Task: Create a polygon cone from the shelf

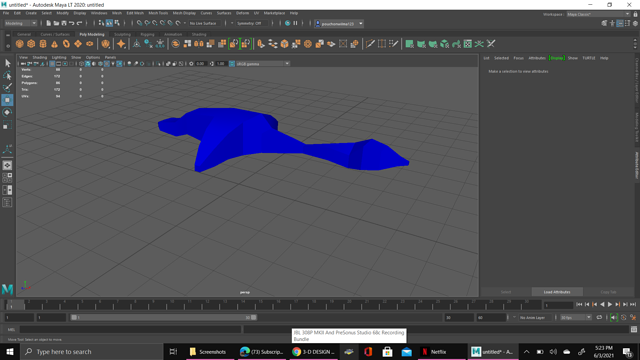Action: [54, 44]
